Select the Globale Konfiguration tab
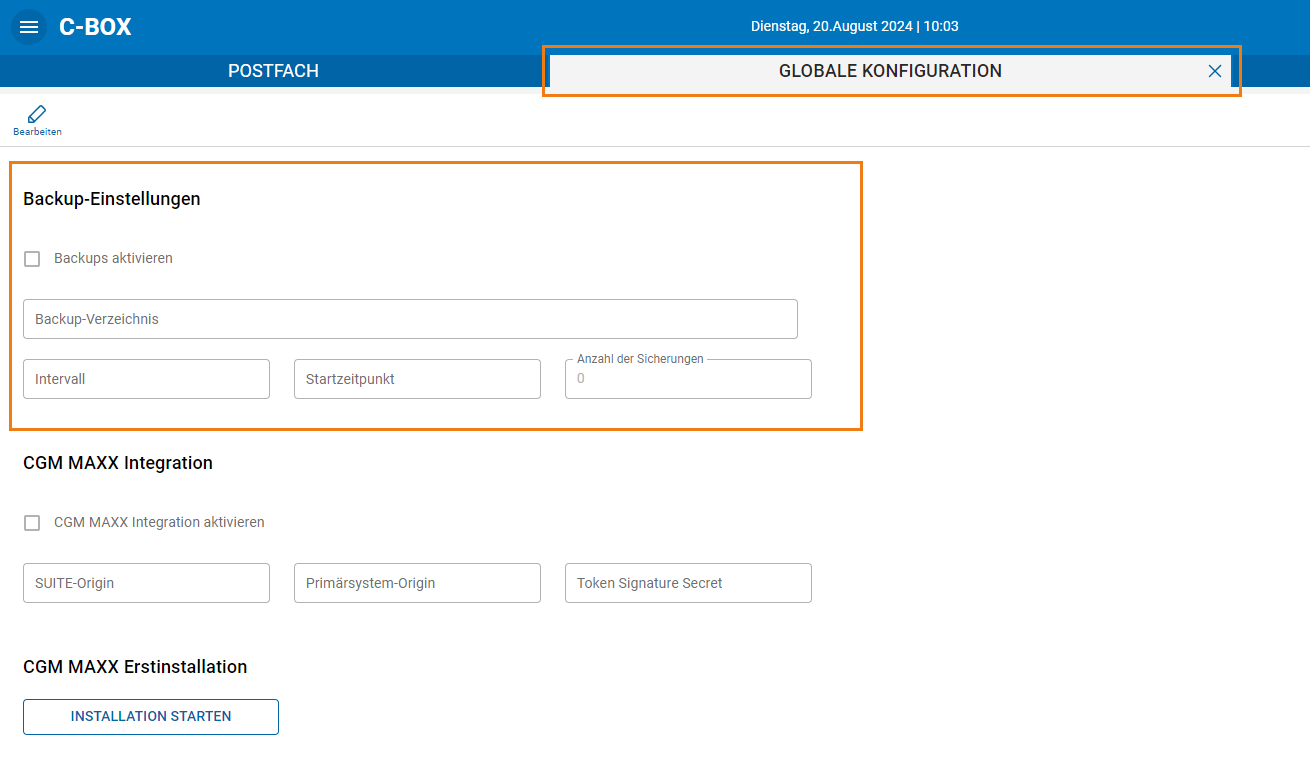This screenshot has height=776, width=1310. pos(890,71)
